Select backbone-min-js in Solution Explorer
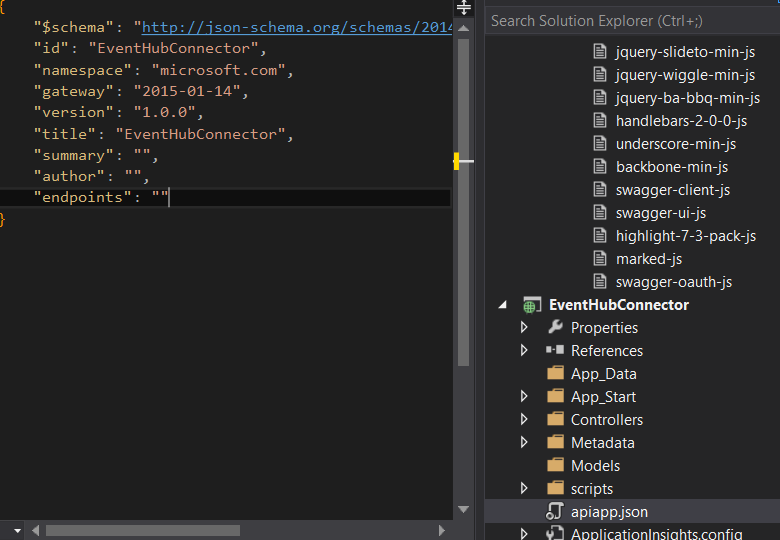The width and height of the screenshot is (780, 540). click(671, 167)
